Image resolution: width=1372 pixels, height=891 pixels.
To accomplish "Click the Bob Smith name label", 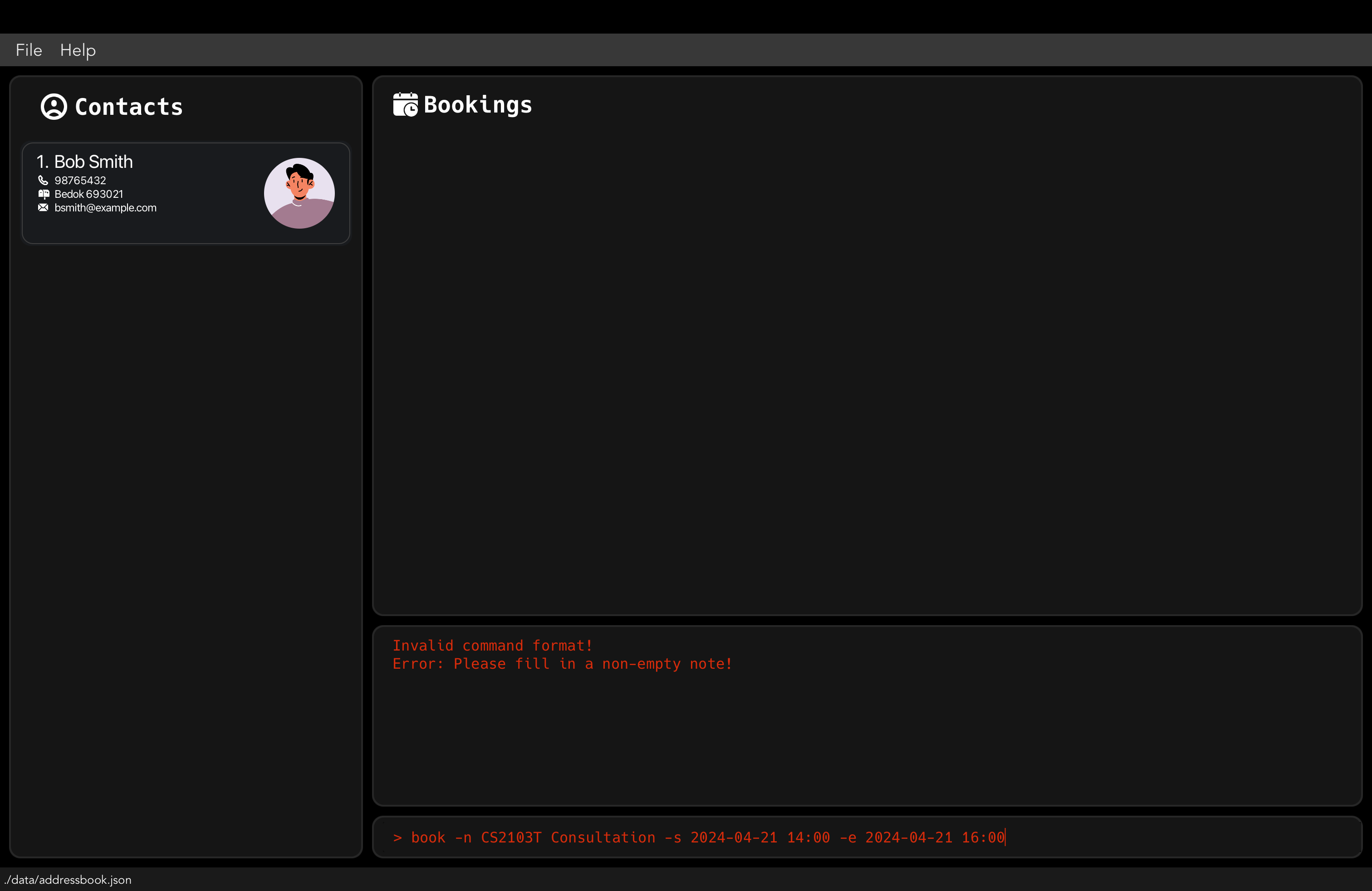I will (x=93, y=162).
